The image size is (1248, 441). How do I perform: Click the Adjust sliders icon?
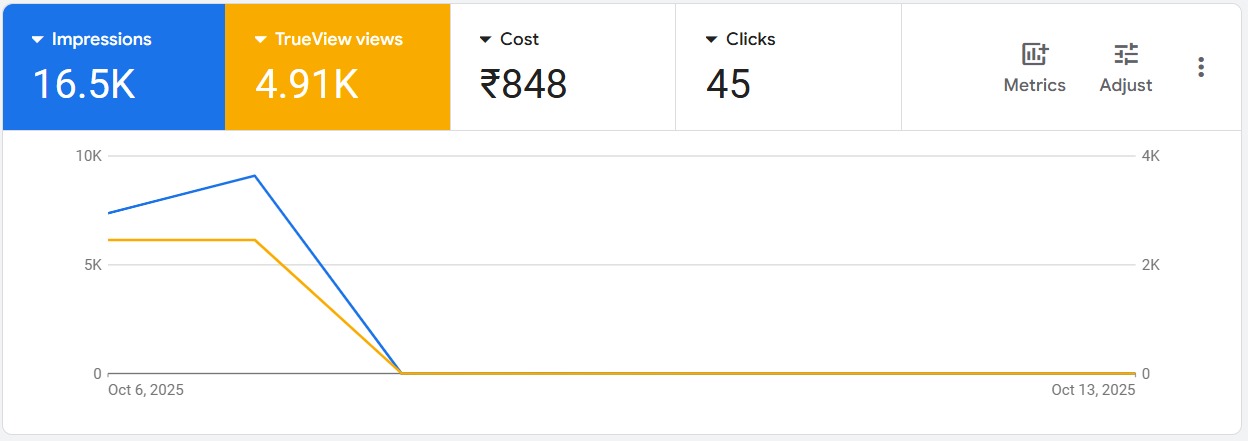click(x=1126, y=55)
